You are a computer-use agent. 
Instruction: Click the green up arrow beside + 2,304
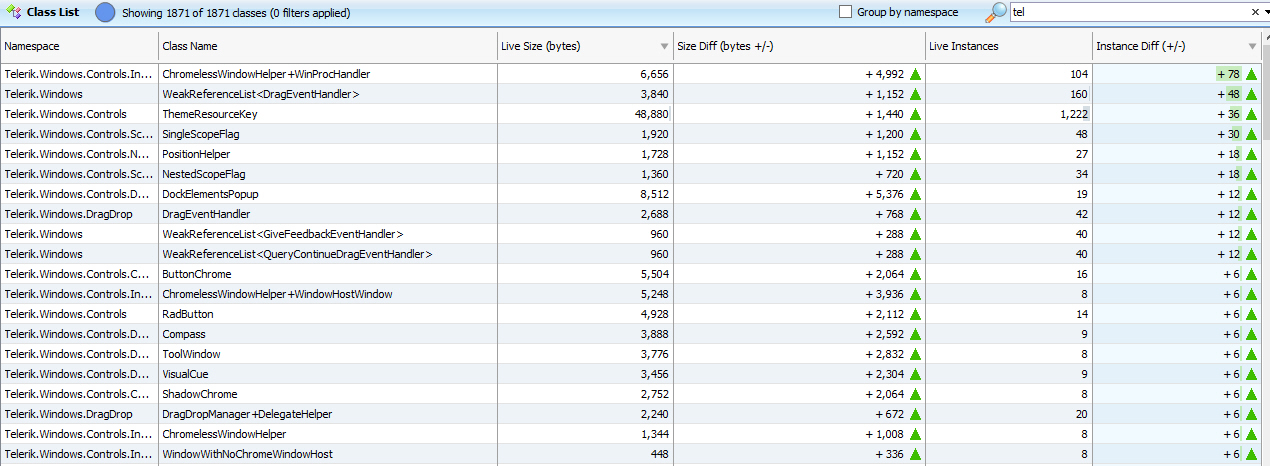915,374
